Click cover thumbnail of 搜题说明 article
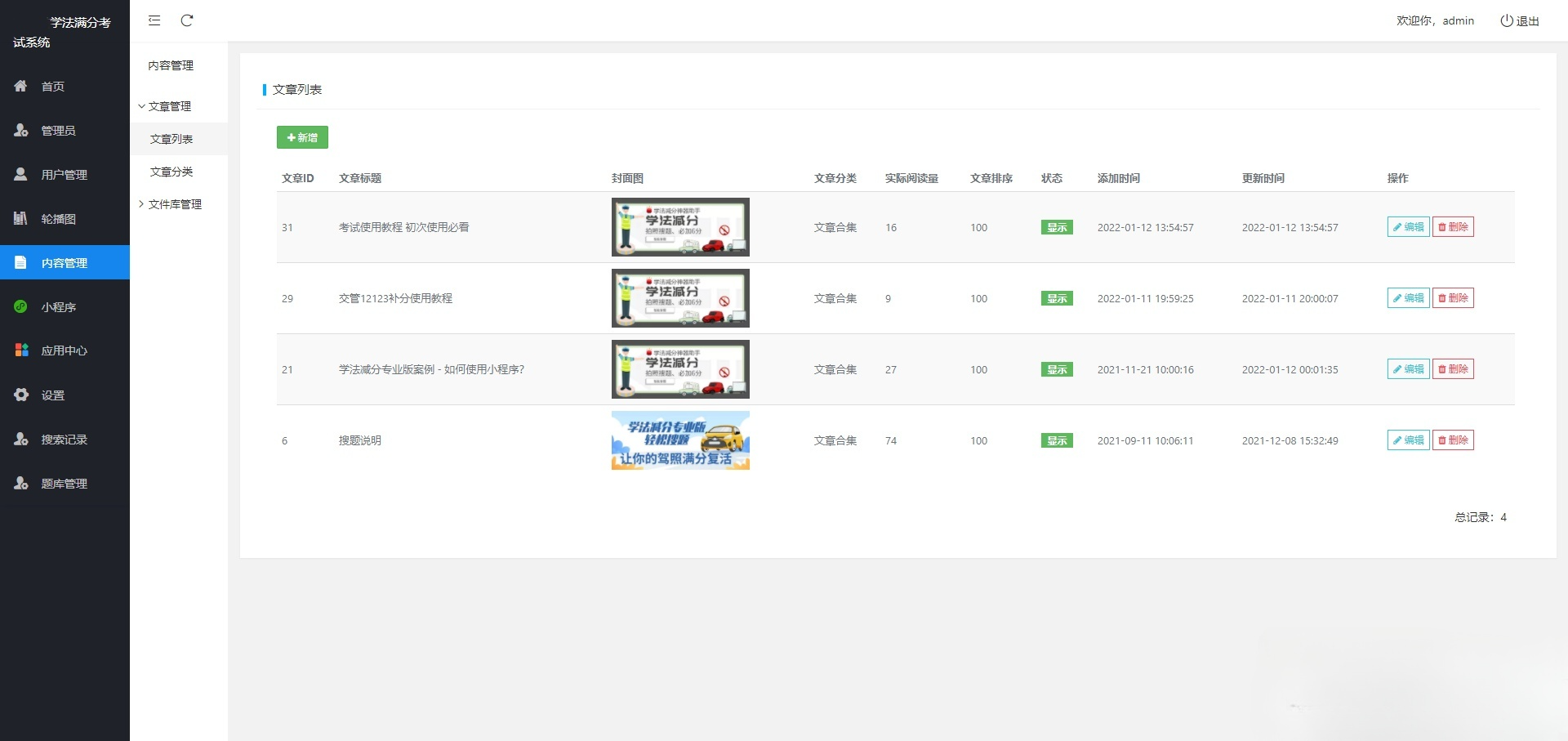This screenshot has height=741, width=1568. 679,440
